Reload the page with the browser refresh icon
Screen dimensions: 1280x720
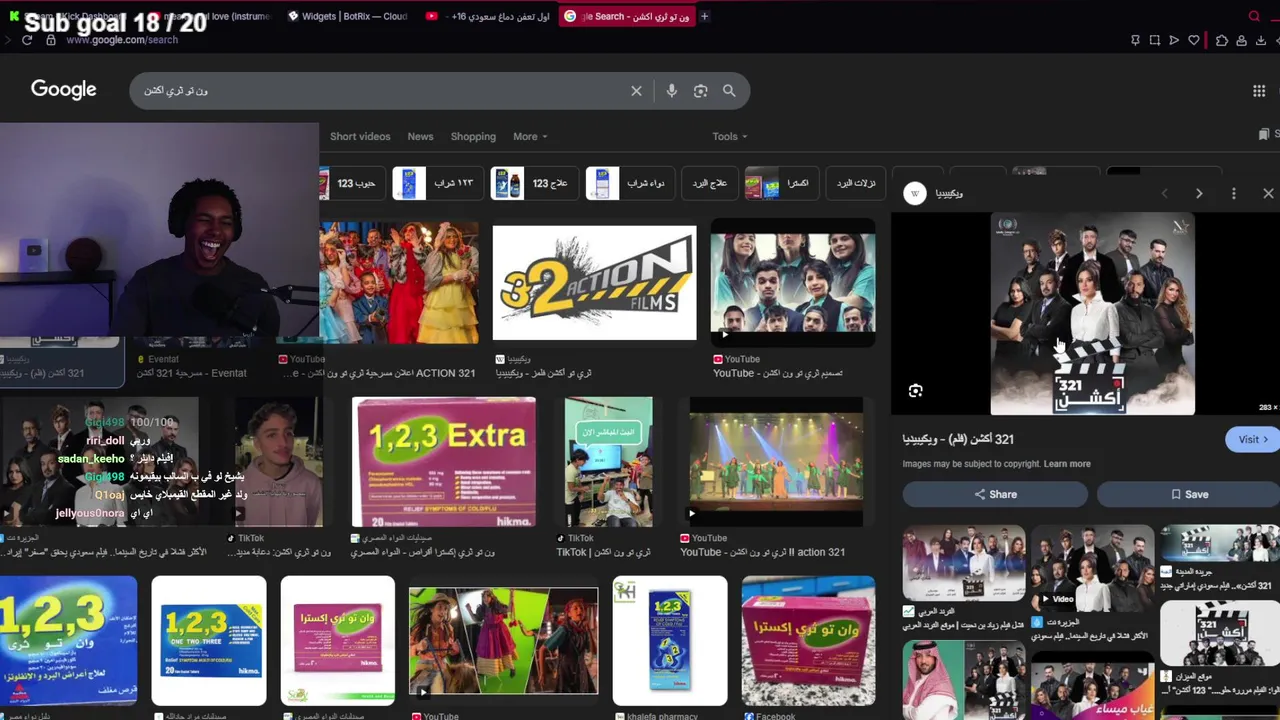(x=27, y=40)
